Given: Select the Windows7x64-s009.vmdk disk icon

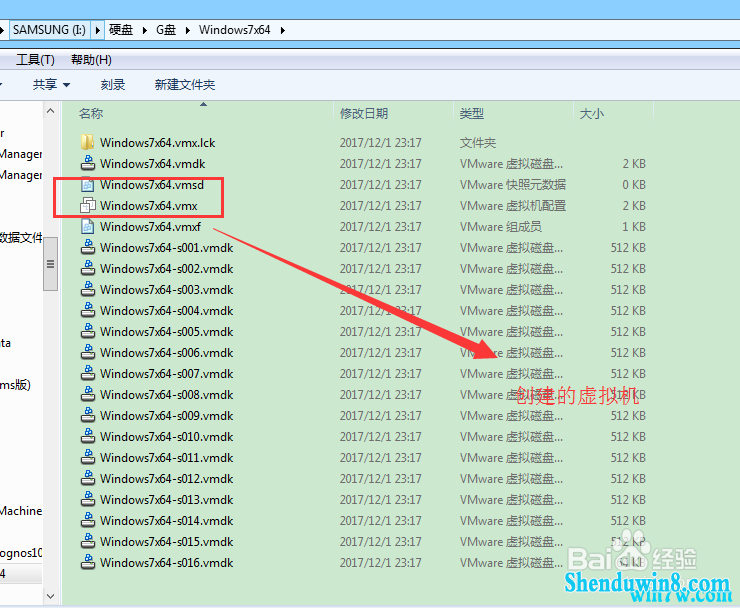Looking at the screenshot, I should coord(87,415).
